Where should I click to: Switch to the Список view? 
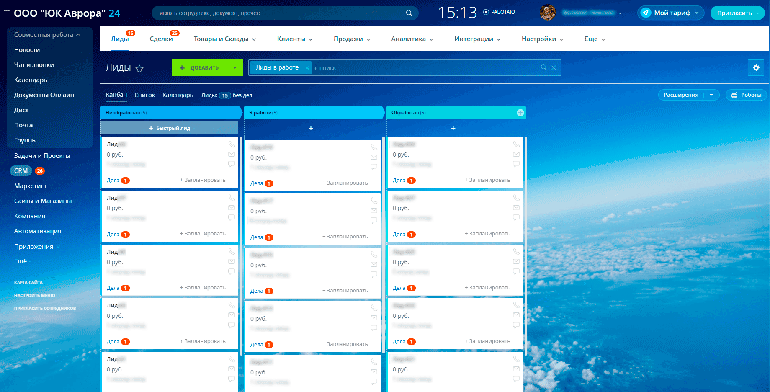click(x=144, y=95)
